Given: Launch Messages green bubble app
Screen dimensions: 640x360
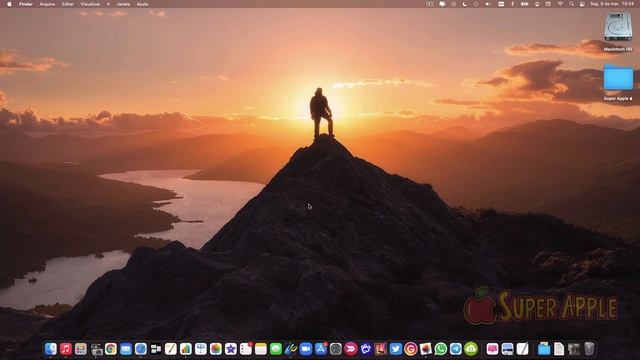Looking at the screenshot, I should click(276, 349).
